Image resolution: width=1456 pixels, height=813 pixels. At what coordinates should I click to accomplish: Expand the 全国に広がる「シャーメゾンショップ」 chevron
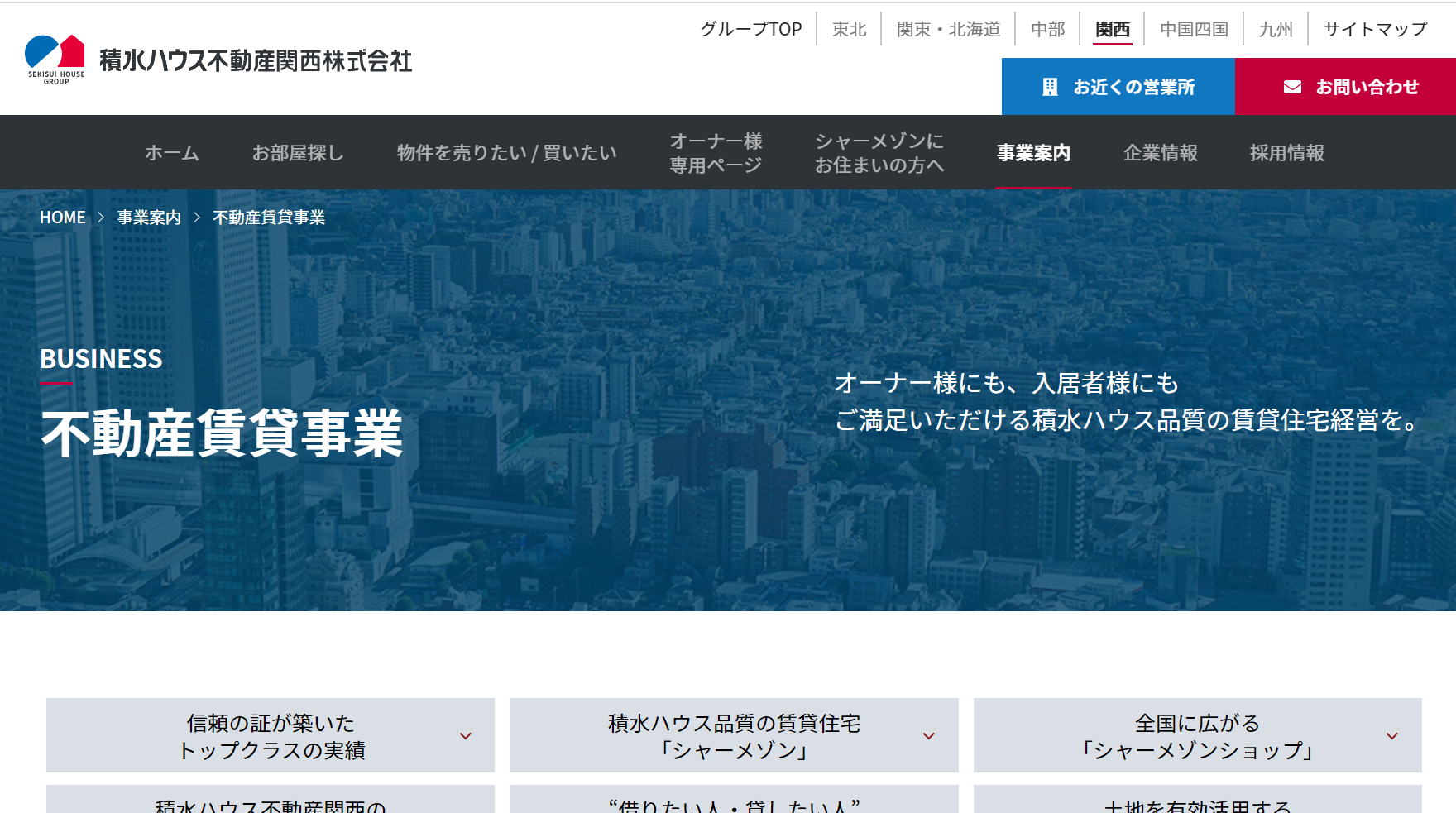pos(1392,736)
